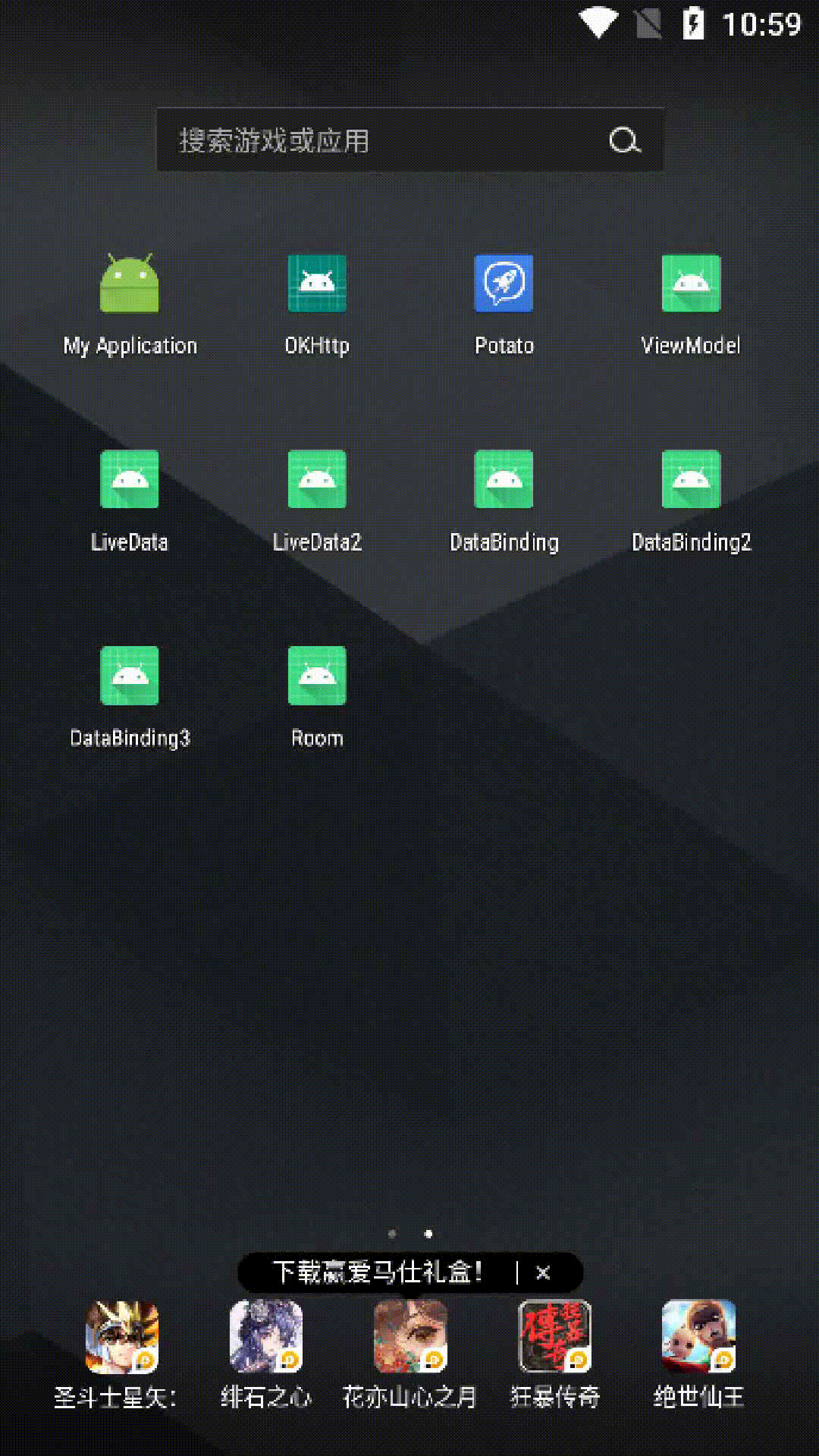Image resolution: width=819 pixels, height=1456 pixels.
Task: Open the LiveData app icon
Action: tap(130, 479)
